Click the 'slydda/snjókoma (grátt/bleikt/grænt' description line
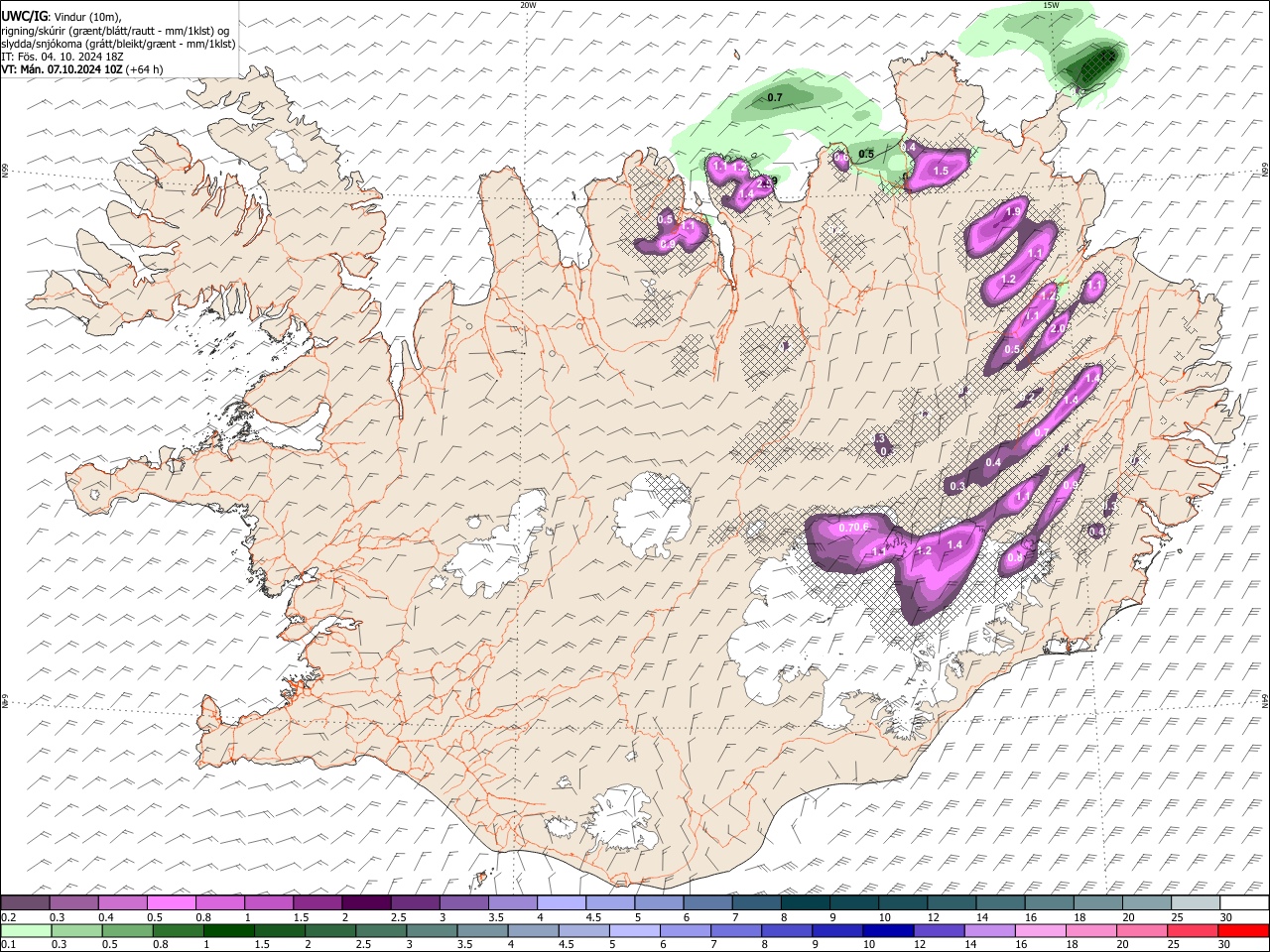The width and height of the screenshot is (1270, 952). [118, 45]
